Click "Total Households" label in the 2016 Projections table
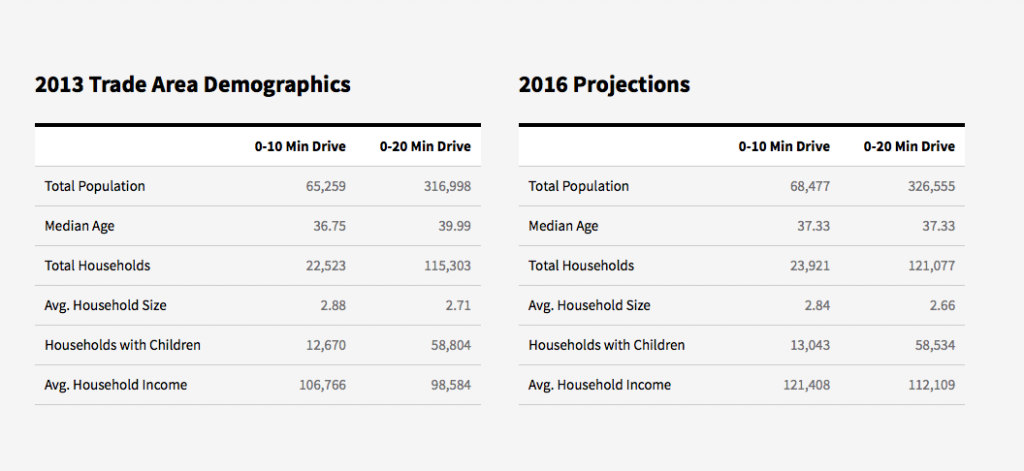1024x471 pixels. pyautogui.click(x=581, y=266)
